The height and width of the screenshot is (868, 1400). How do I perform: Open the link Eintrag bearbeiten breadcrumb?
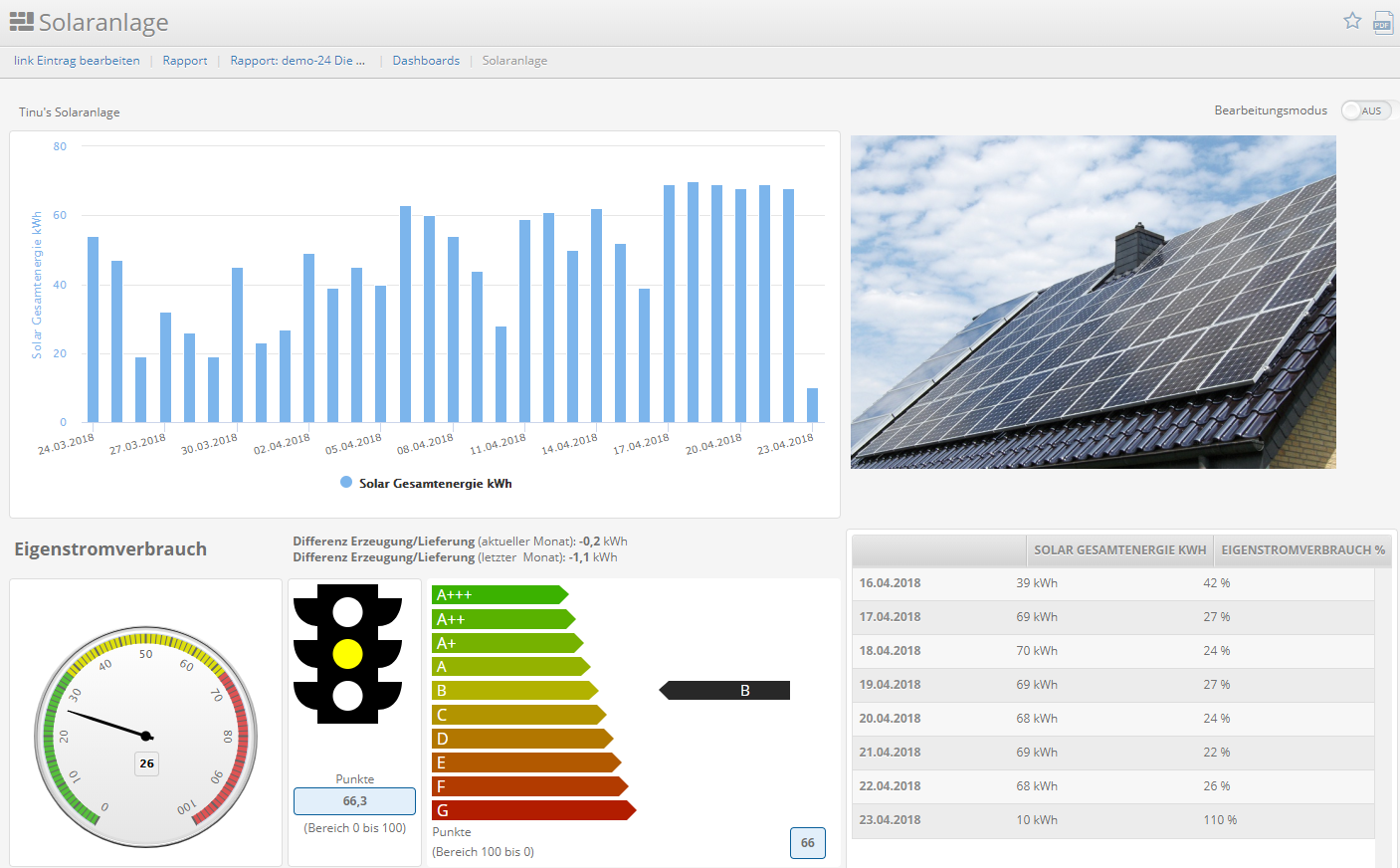point(77,61)
